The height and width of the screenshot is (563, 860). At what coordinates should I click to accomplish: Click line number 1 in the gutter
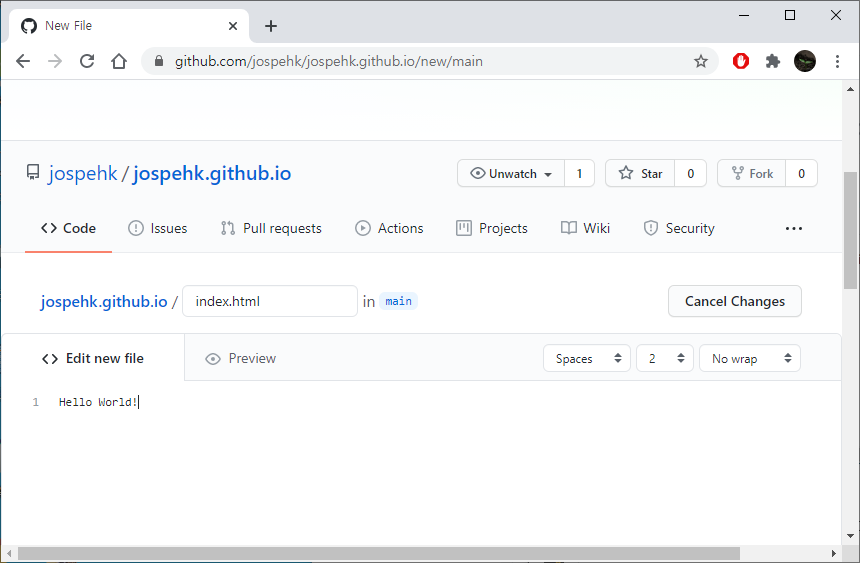[36, 402]
